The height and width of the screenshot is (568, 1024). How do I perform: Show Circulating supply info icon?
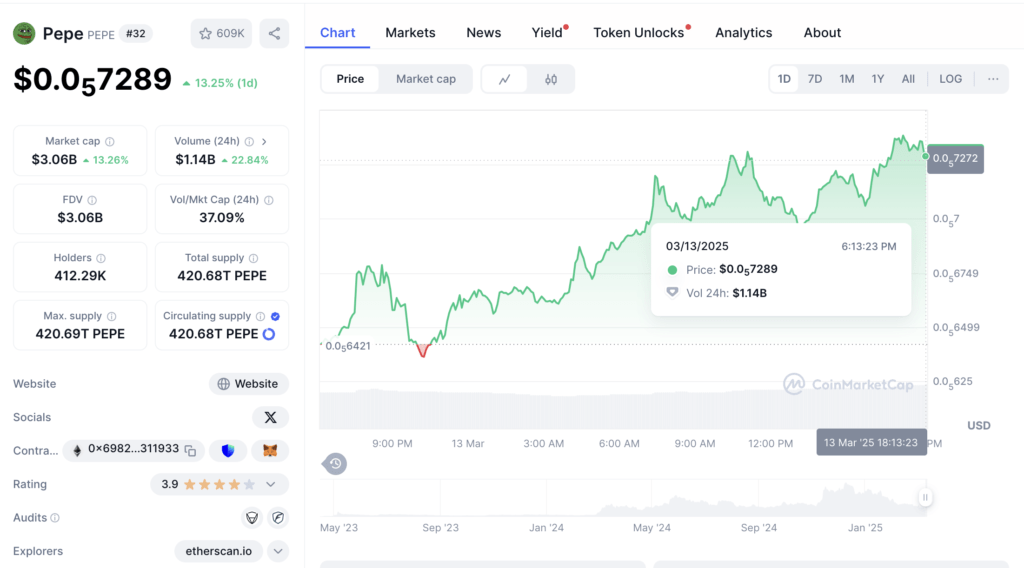pos(261,317)
